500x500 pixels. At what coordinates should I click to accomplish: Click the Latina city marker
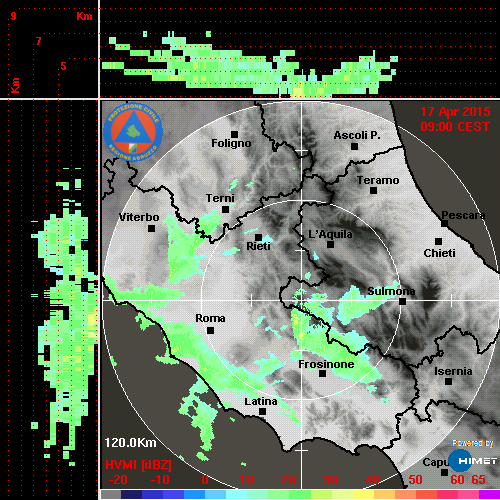262,412
